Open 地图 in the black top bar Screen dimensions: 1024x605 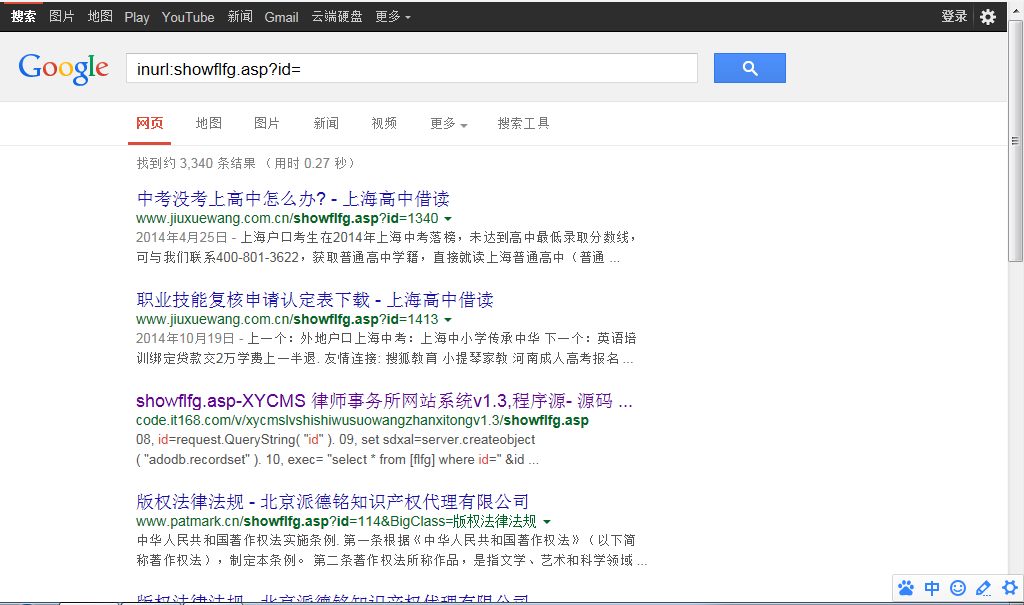pos(101,17)
